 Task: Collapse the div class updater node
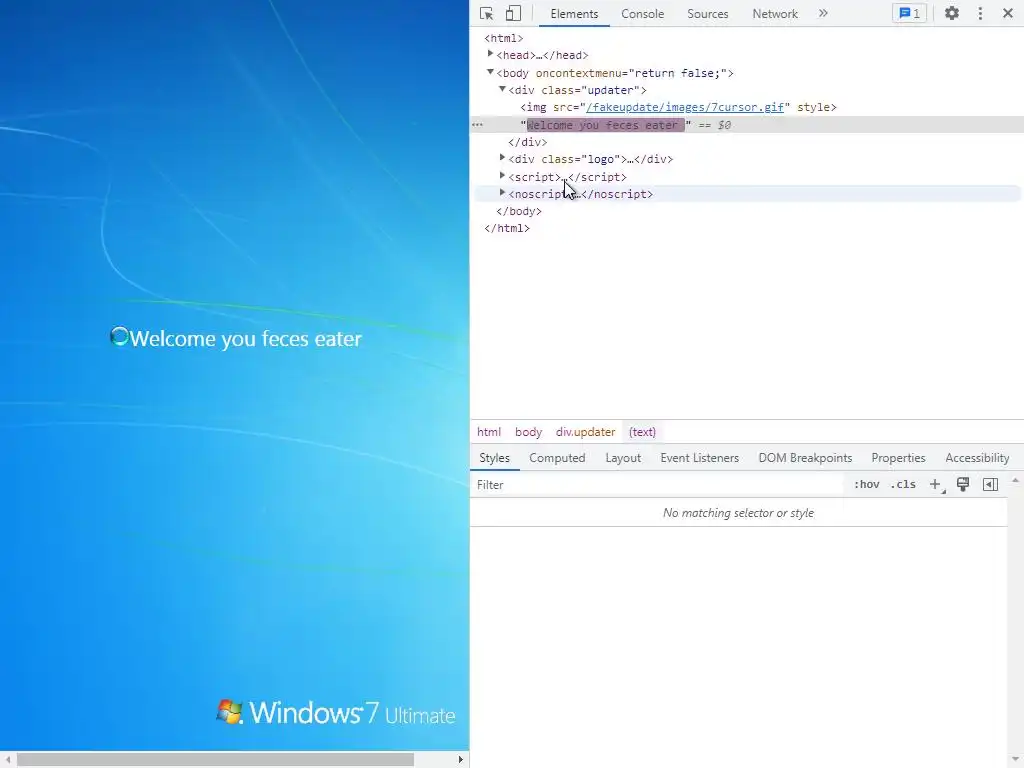(502, 89)
